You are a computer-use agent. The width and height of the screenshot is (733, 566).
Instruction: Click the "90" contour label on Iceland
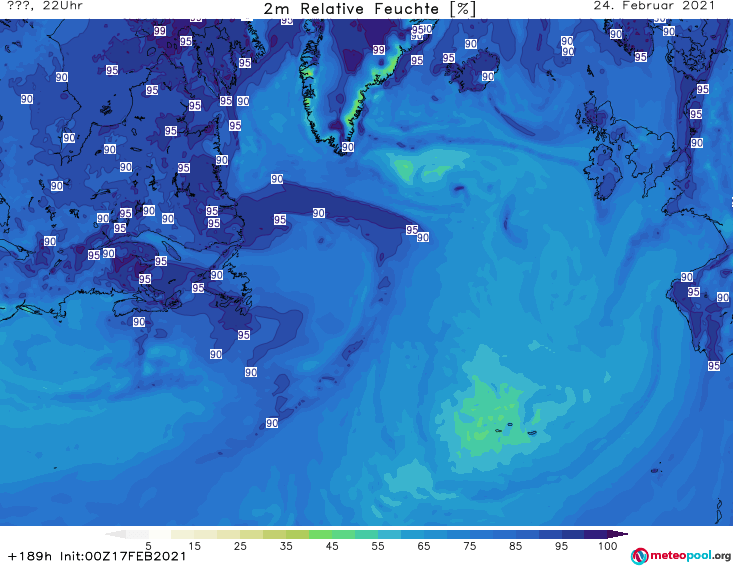coord(488,76)
